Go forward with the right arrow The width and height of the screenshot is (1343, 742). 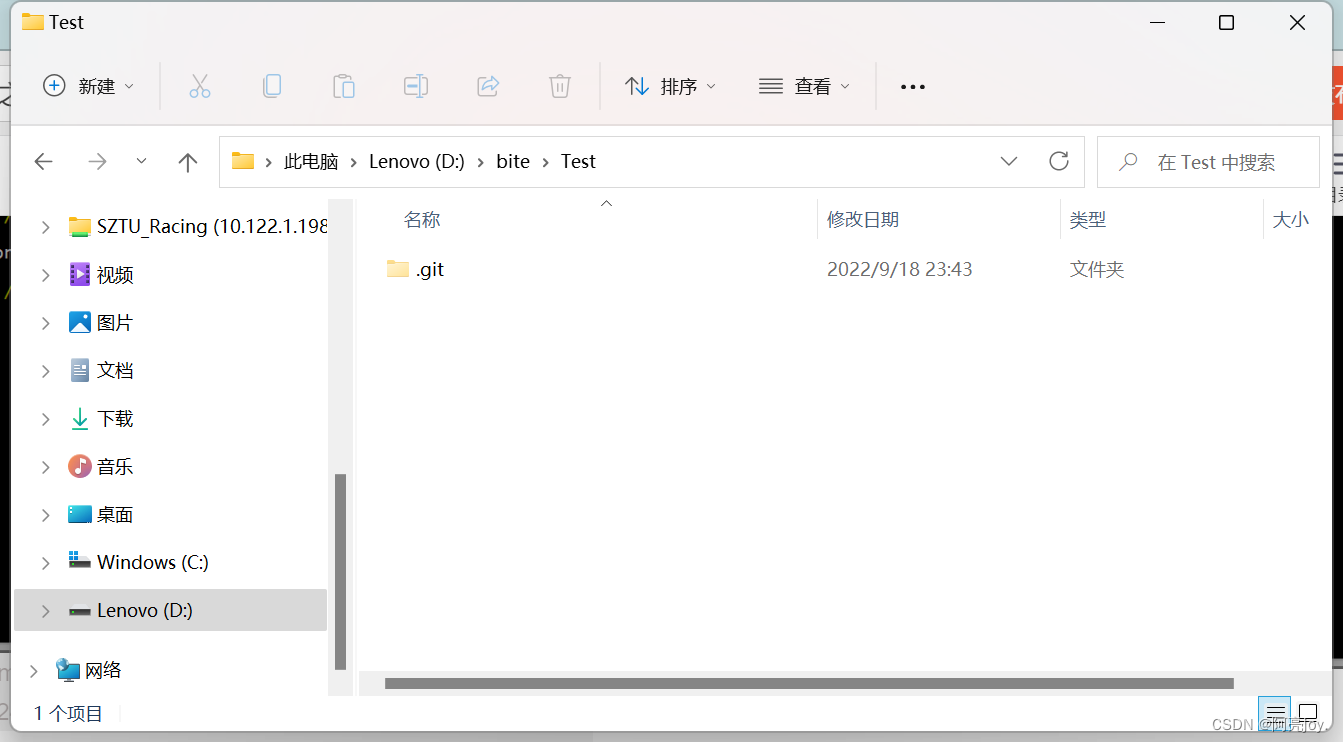[x=97, y=162]
